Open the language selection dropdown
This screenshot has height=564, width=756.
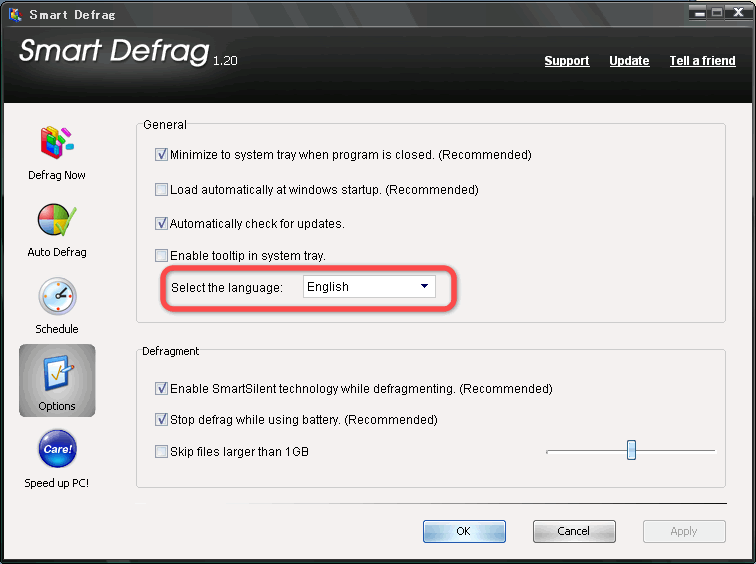tap(369, 286)
